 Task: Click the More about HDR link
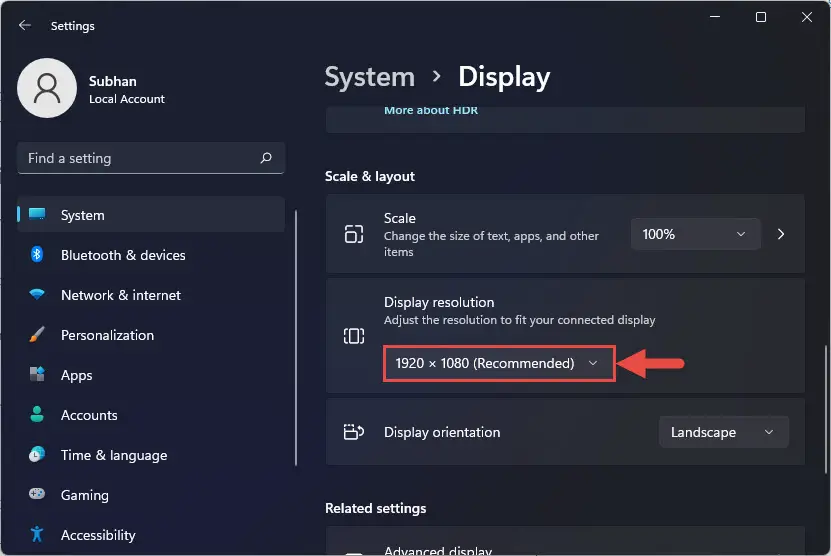tap(431, 110)
